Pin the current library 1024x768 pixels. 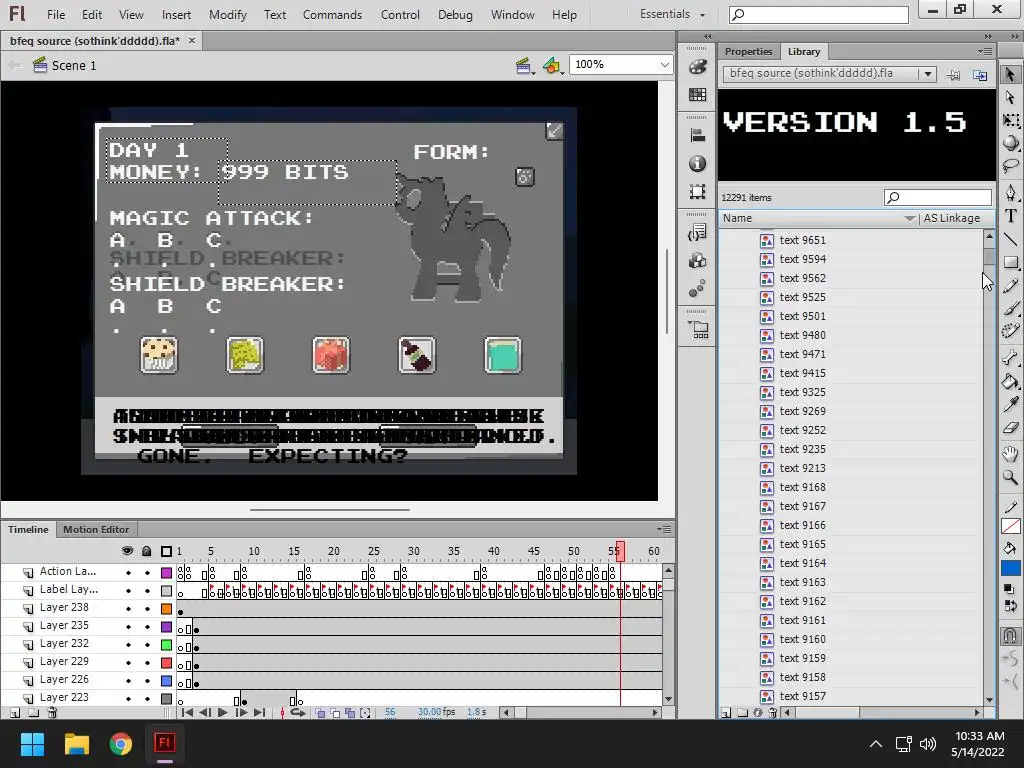(x=953, y=75)
